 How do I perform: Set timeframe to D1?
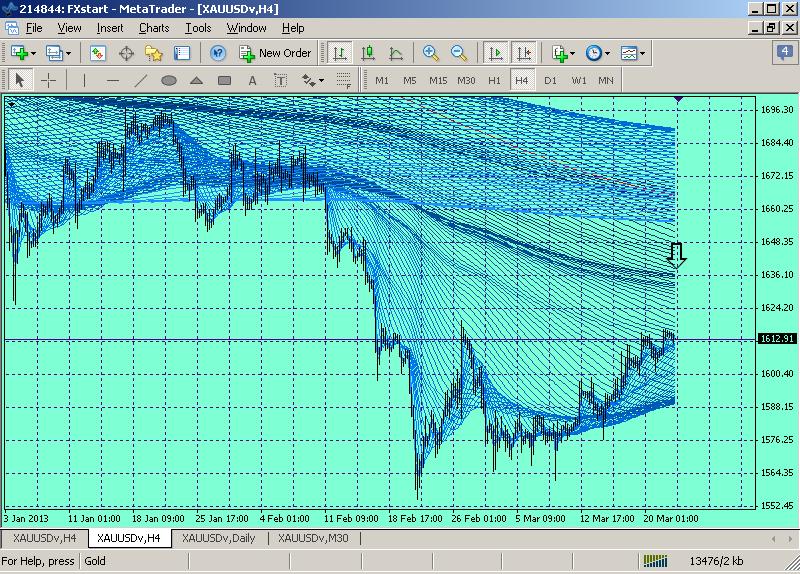click(x=550, y=80)
